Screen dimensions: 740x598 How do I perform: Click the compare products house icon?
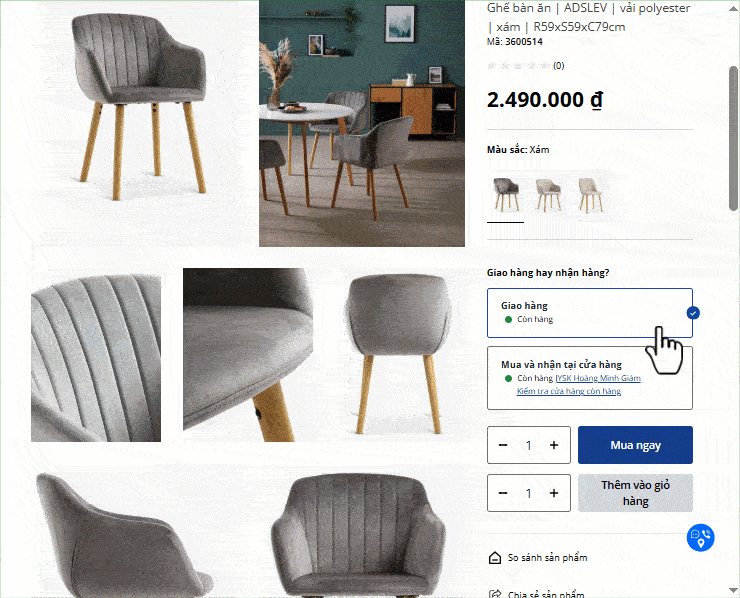point(495,558)
